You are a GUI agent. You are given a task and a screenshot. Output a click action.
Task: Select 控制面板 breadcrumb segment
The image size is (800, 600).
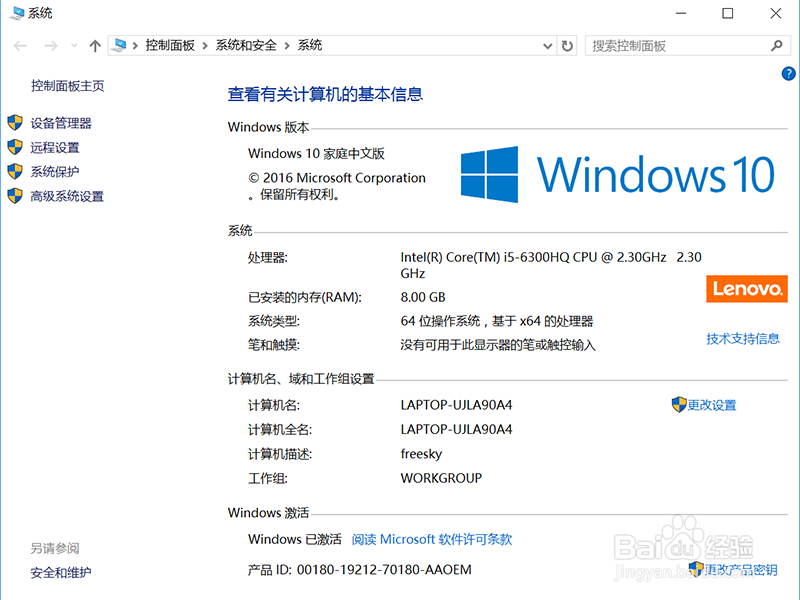click(170, 45)
